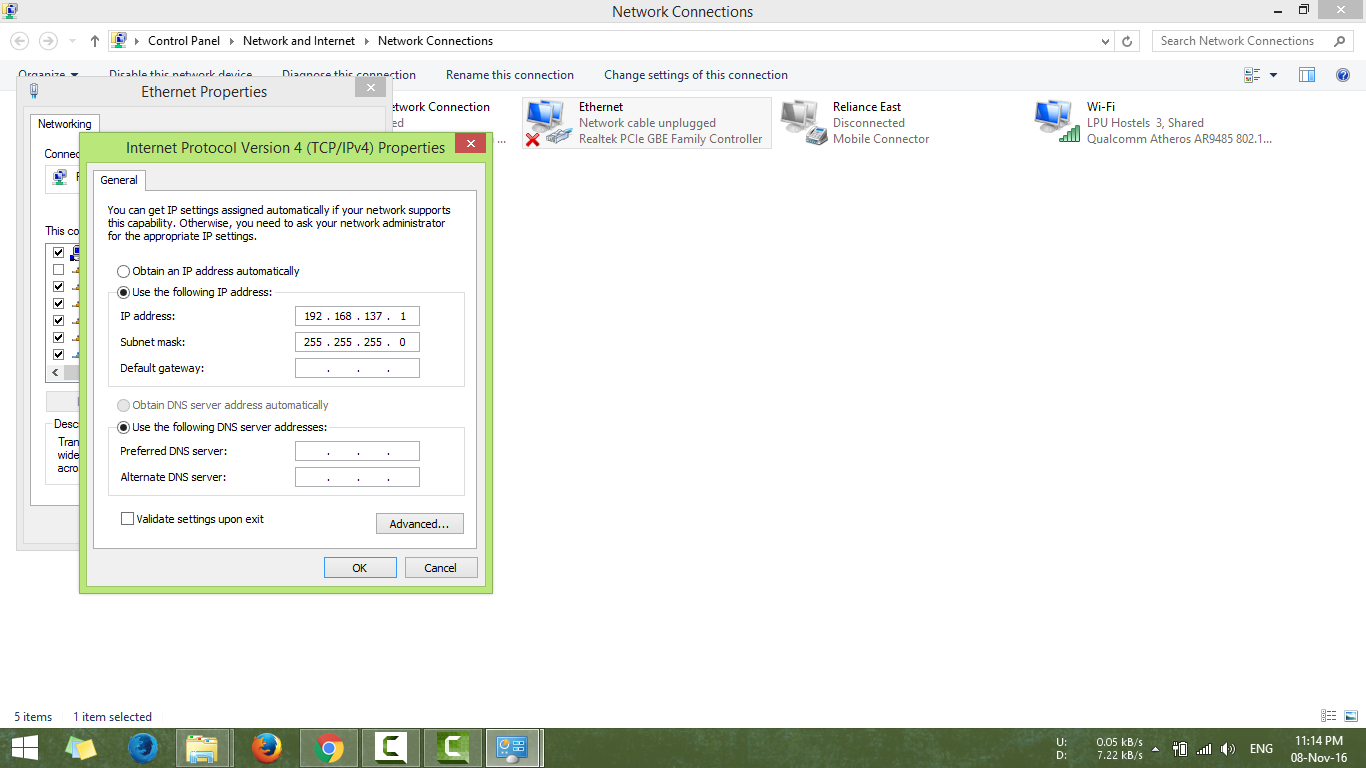Screen dimensions: 1366x768
Task: Click the Help question mark icon in the toolbar
Action: coord(1343,74)
